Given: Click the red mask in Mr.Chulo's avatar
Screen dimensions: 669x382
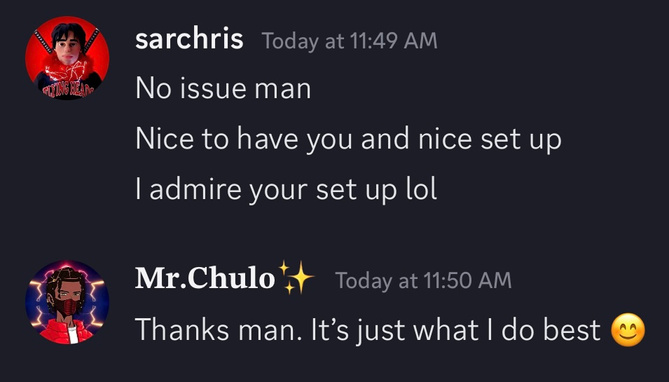Looking at the screenshot, I should 69,307.
